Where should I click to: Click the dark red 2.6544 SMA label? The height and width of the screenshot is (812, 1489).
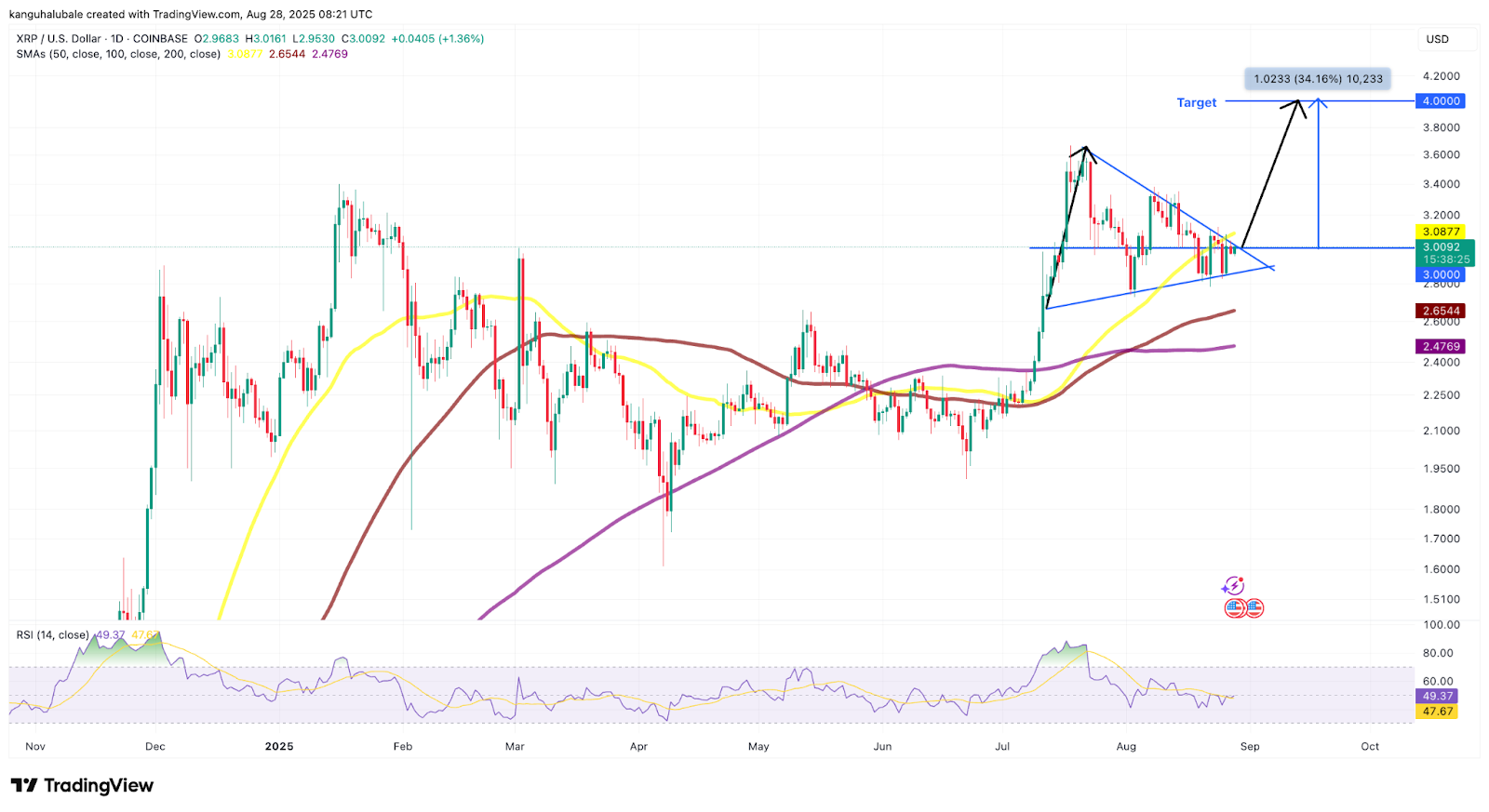point(1441,311)
